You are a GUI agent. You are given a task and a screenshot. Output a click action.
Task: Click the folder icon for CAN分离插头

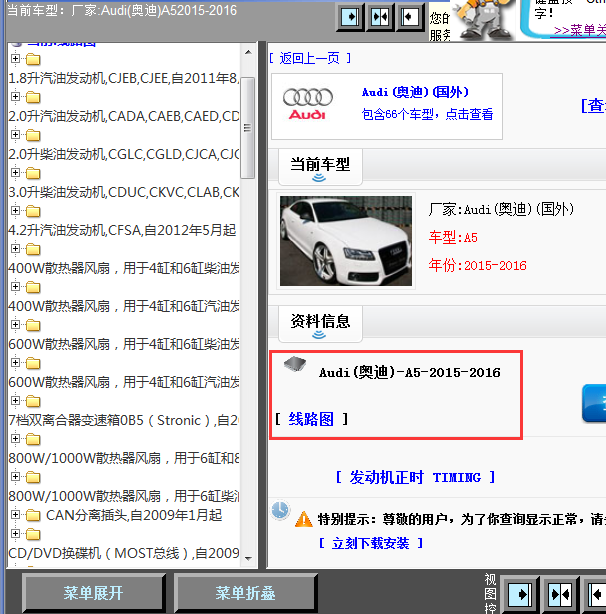33,515
